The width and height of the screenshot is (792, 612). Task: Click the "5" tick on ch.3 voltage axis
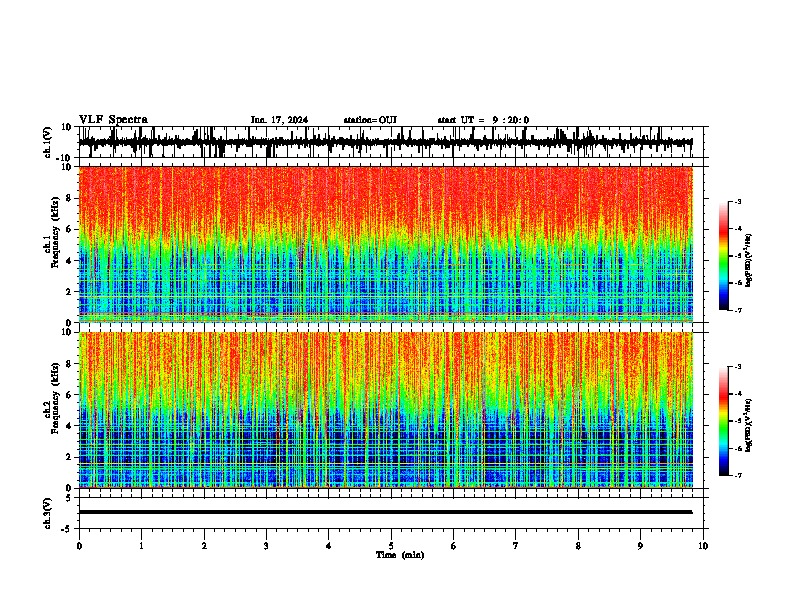(x=69, y=498)
